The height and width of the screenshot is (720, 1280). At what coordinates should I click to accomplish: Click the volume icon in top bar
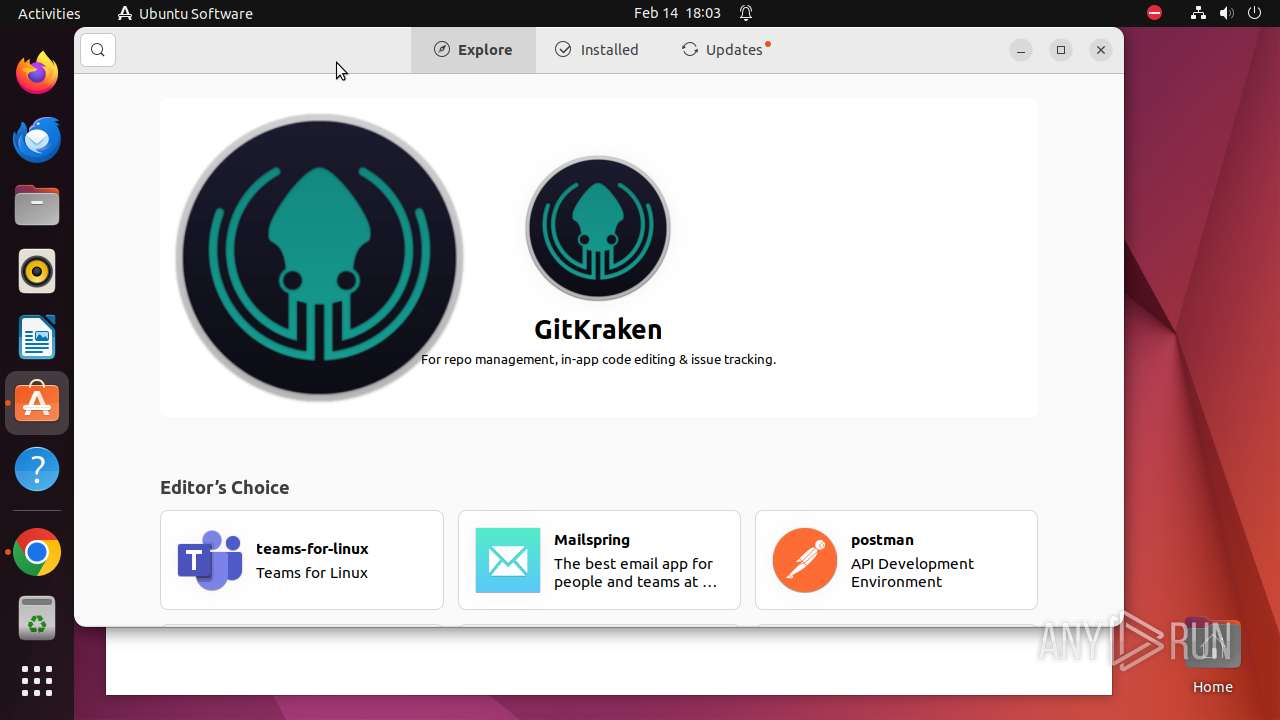[x=1227, y=13]
